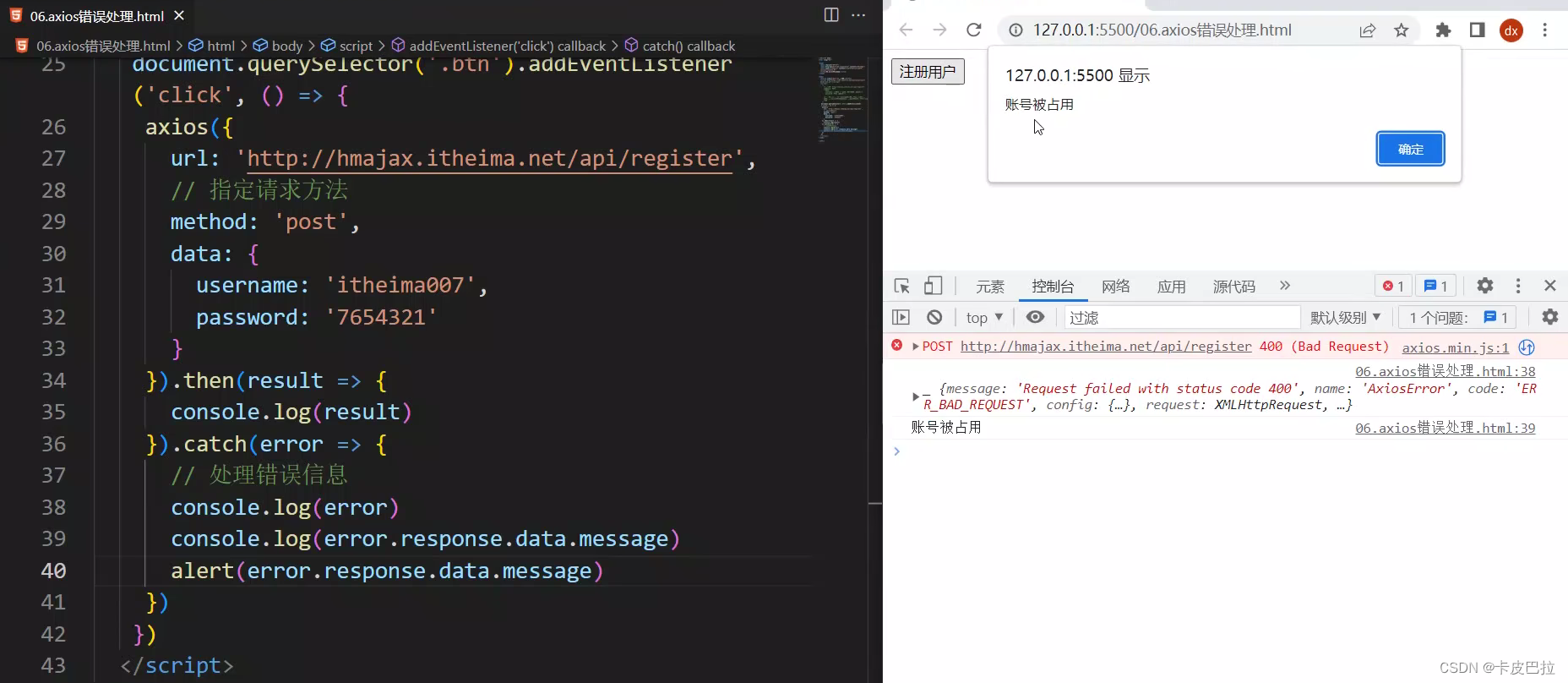Click the 注册用户 button
The width and height of the screenshot is (1568, 683).
[x=928, y=72]
